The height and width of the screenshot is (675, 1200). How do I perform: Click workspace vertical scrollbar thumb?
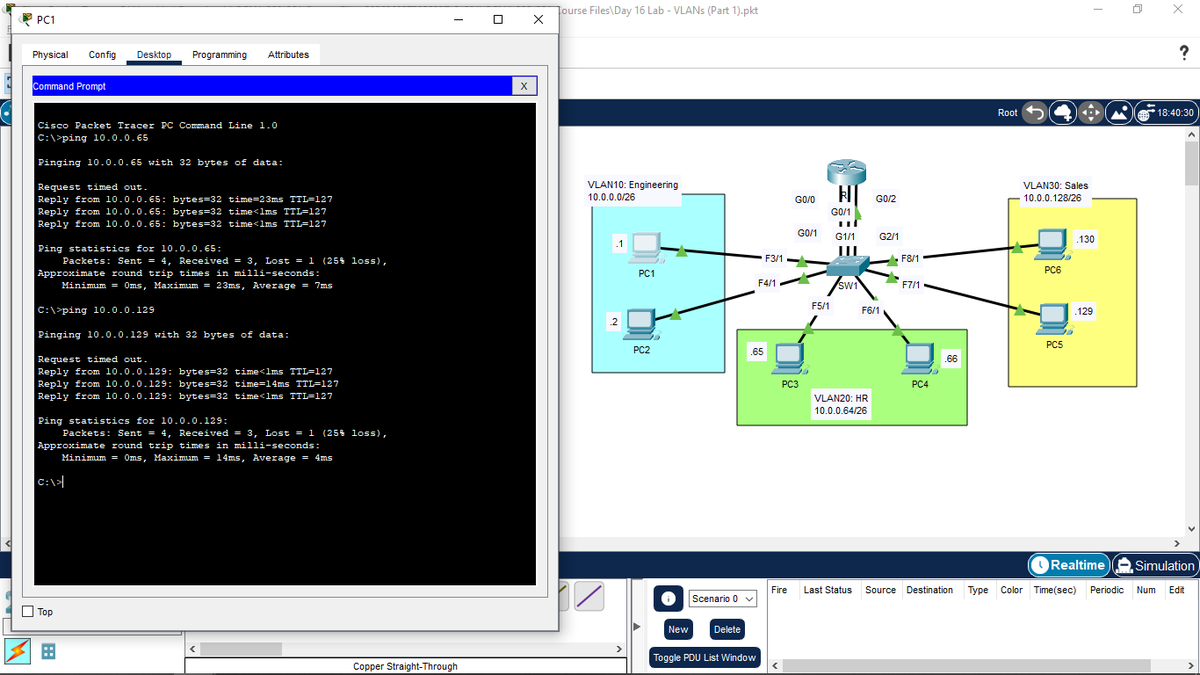click(1190, 164)
